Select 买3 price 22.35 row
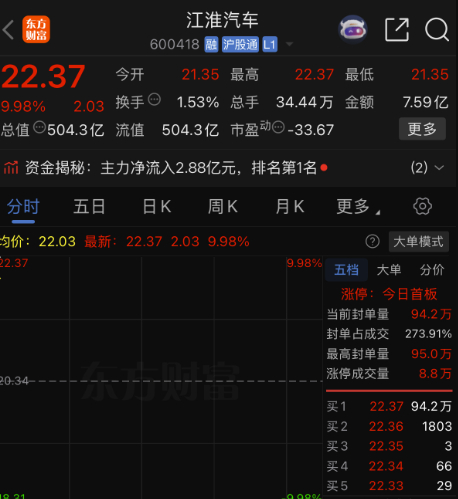Image resolution: width=458 pixels, height=499 pixels. pos(389,446)
